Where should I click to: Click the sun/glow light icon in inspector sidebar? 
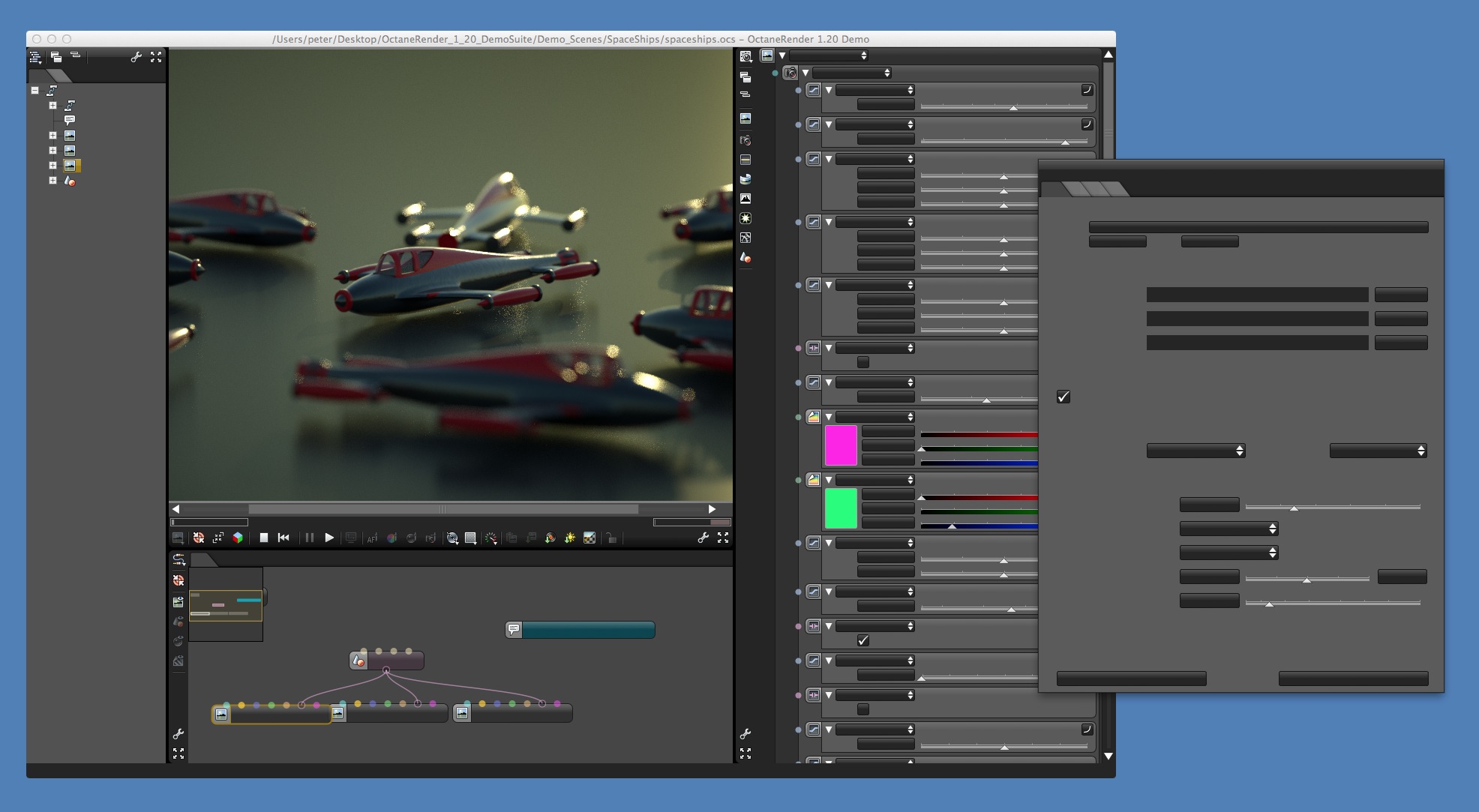(745, 218)
